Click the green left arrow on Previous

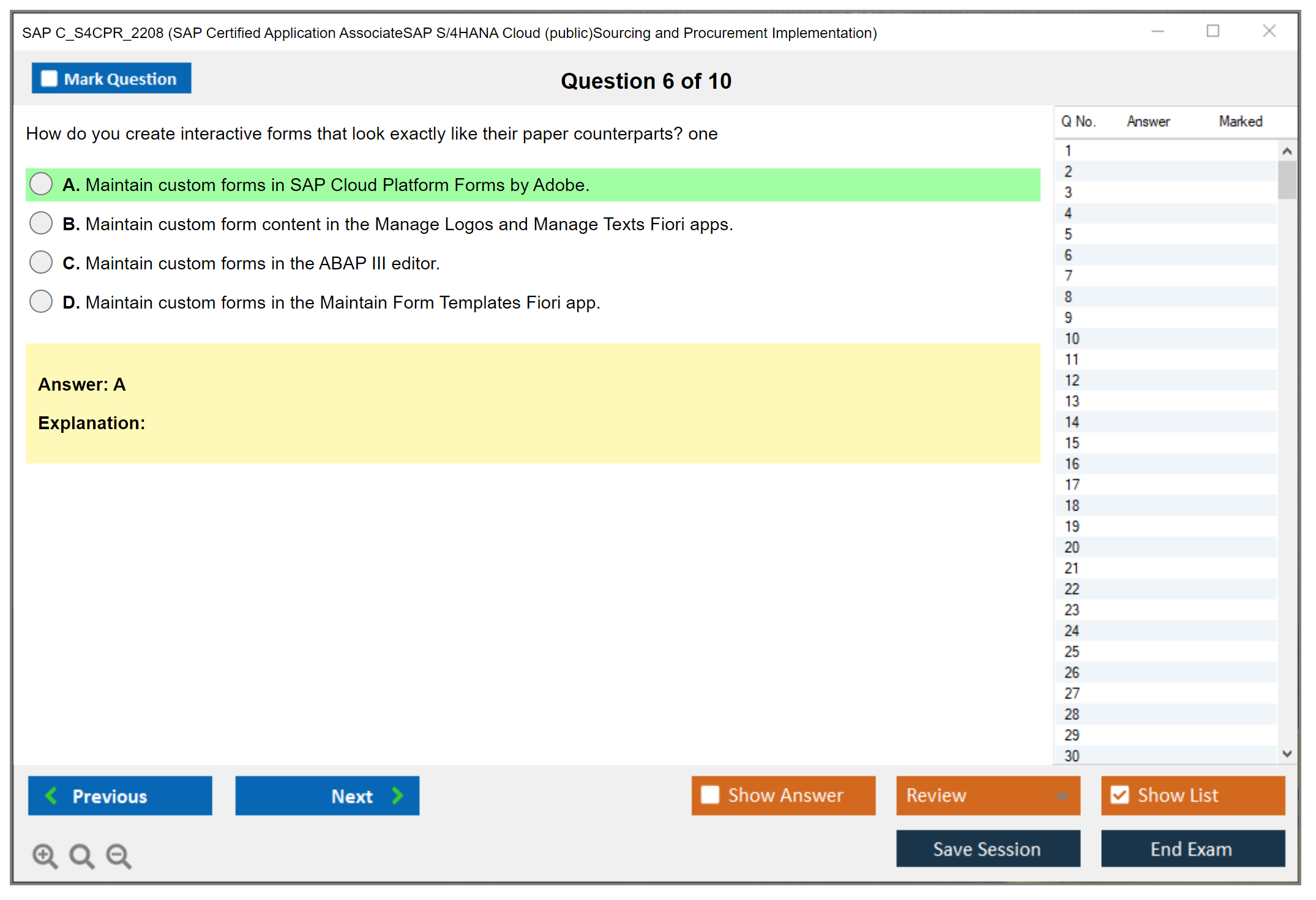point(51,795)
